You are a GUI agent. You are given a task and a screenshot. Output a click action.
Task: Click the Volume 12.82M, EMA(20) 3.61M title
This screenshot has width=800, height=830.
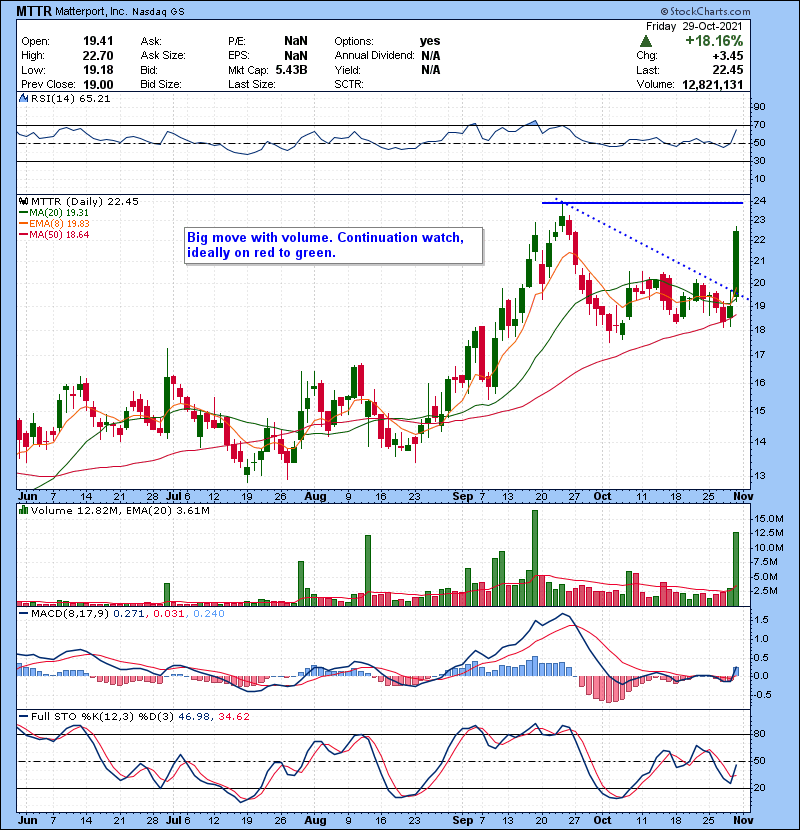tap(120, 510)
